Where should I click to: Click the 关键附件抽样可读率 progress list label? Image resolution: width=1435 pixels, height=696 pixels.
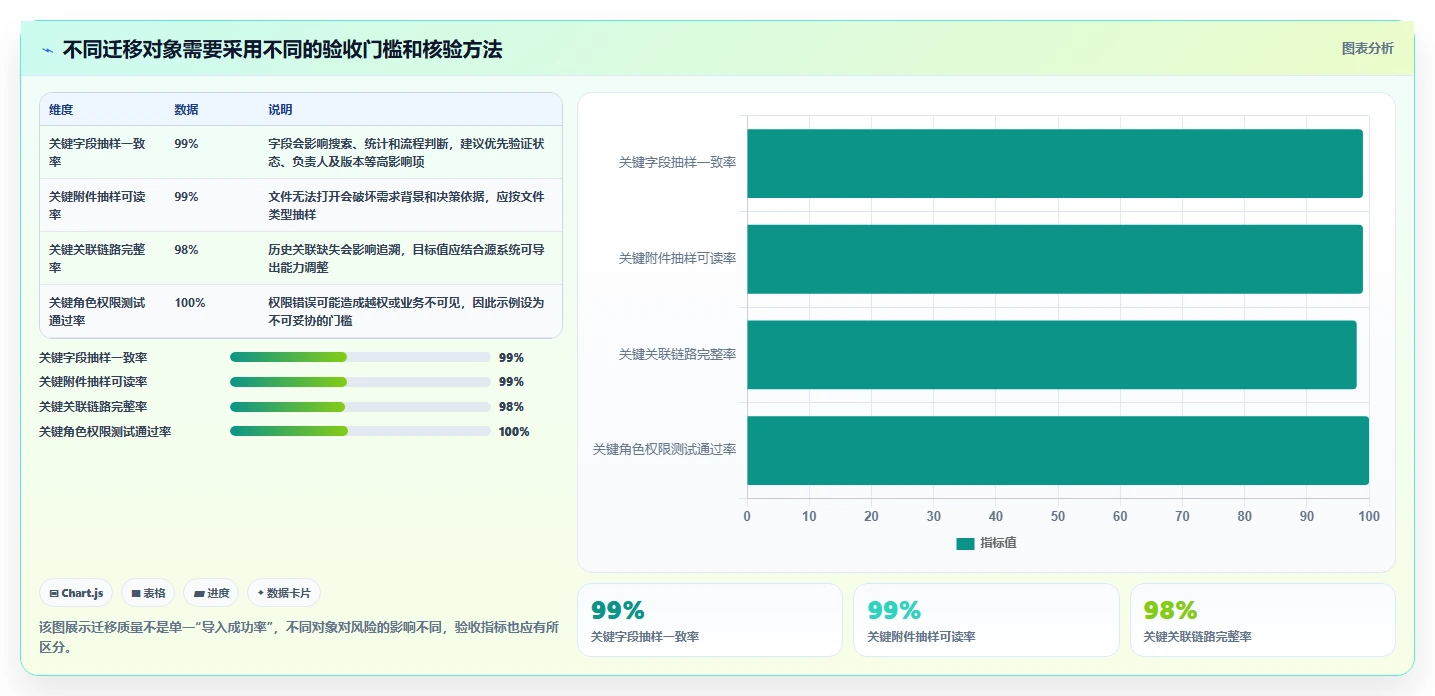[x=93, y=382]
